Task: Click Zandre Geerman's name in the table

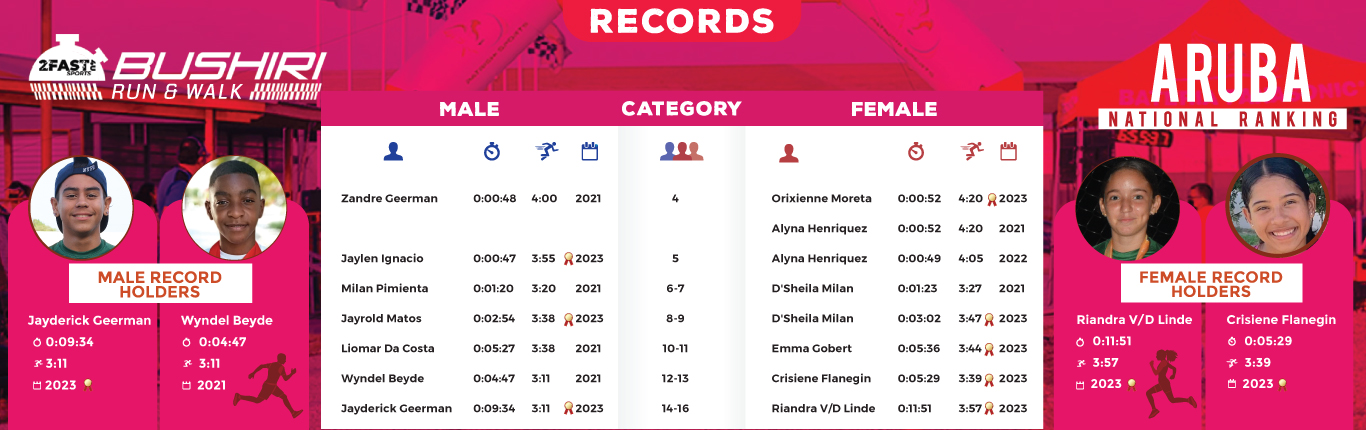Action: pyautogui.click(x=389, y=198)
